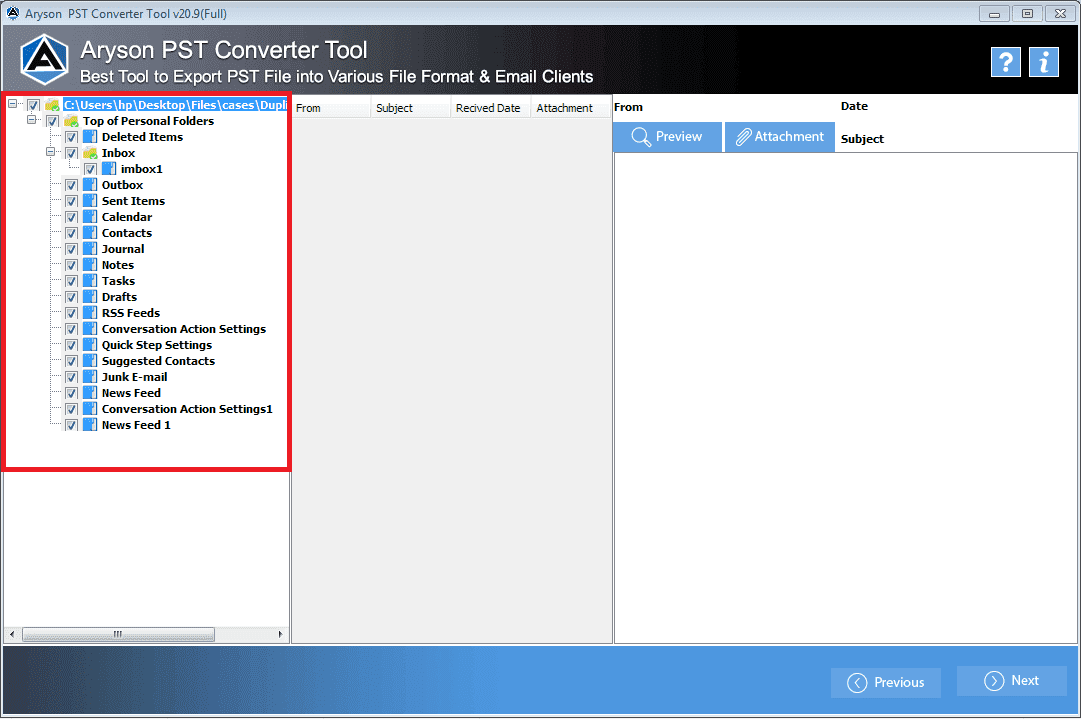
Task: Click the News Feed folder icon
Action: [x=90, y=392]
